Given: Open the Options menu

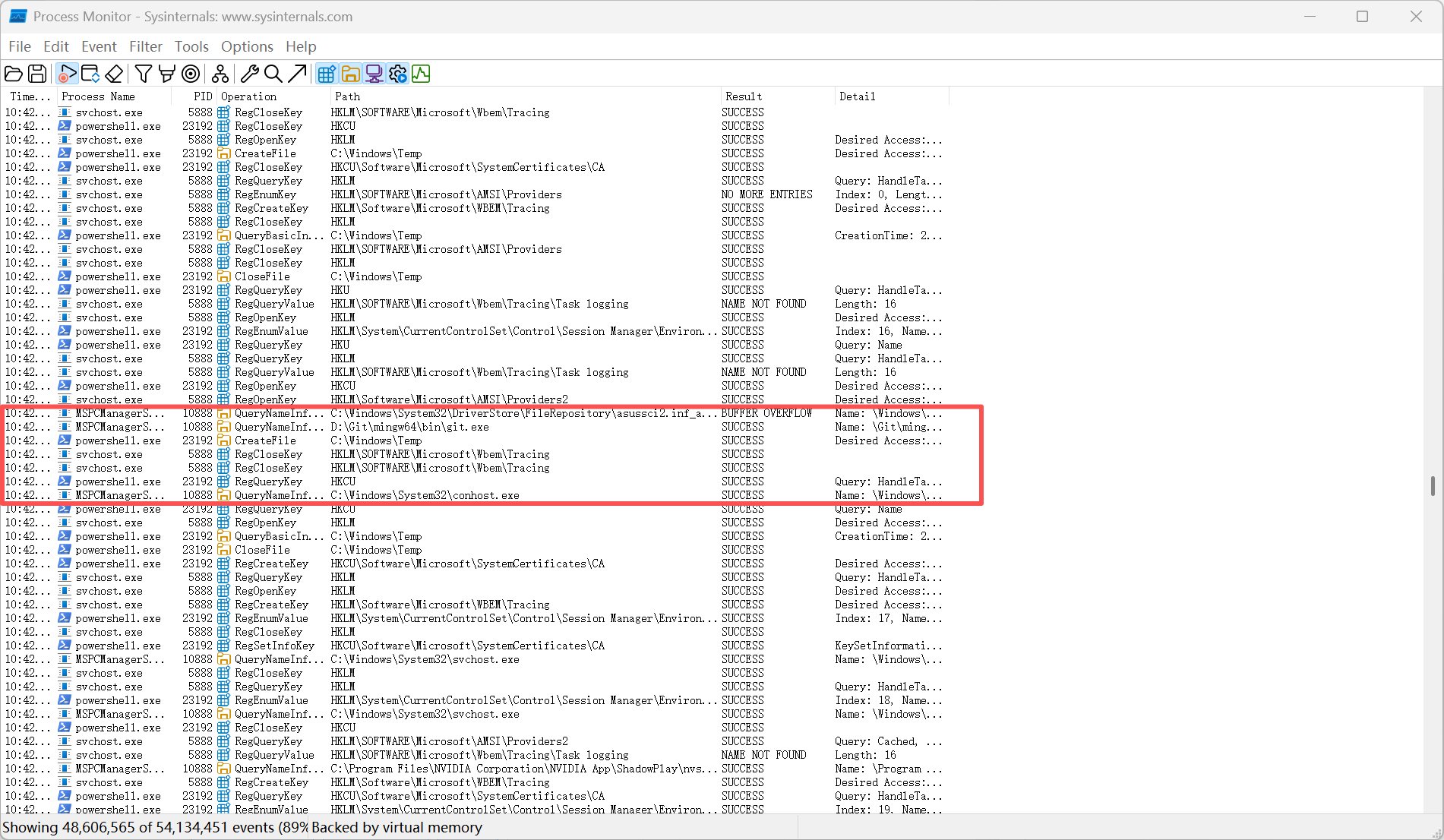Looking at the screenshot, I should (247, 46).
